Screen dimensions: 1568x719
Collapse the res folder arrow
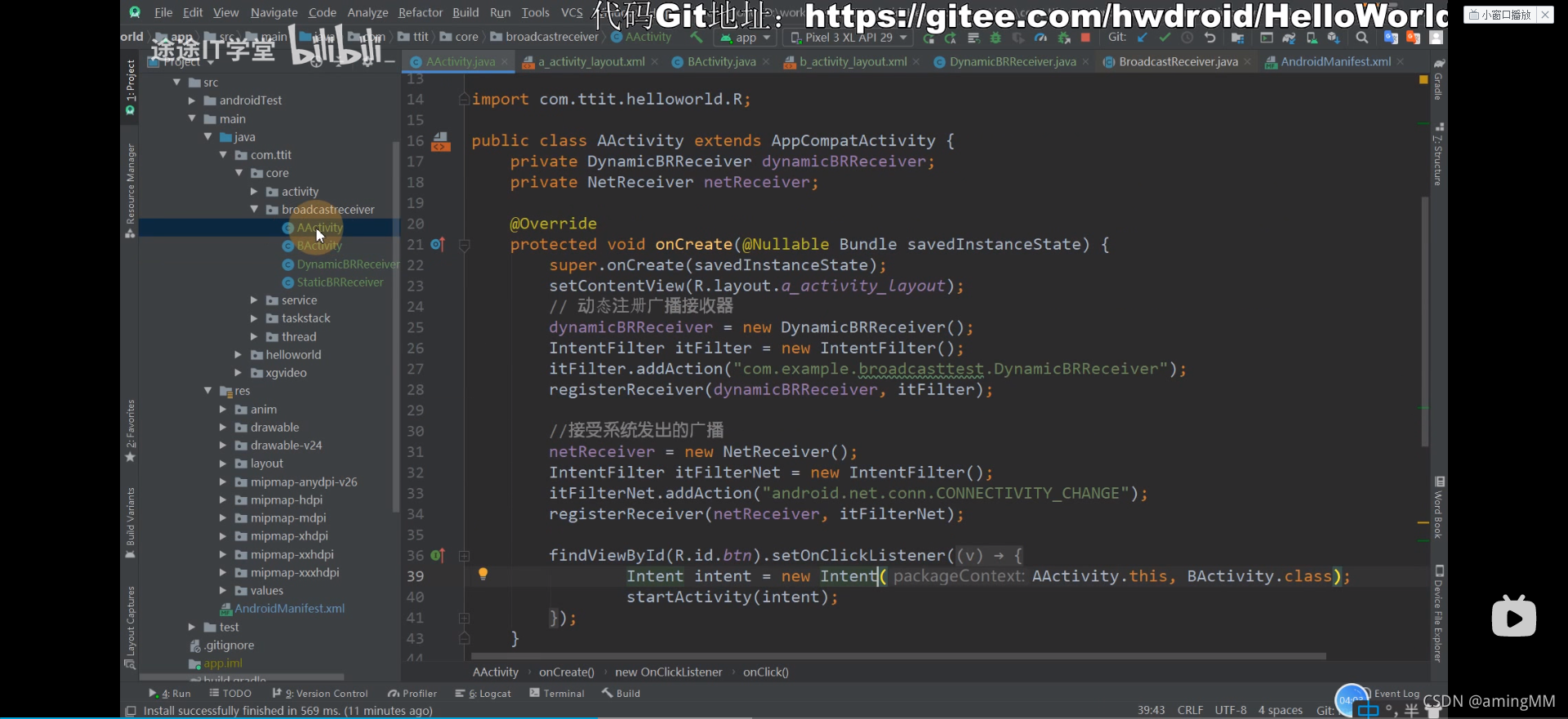click(x=207, y=391)
